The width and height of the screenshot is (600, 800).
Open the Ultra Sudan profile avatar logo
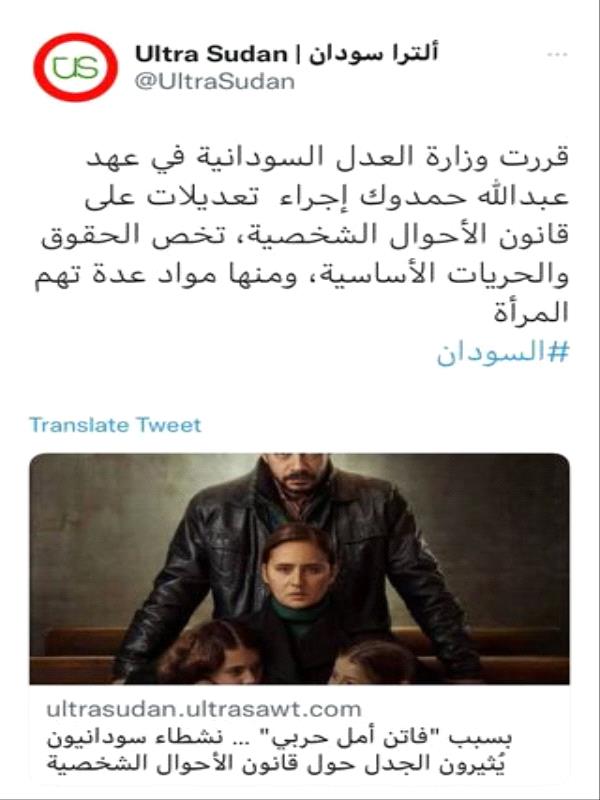[x=76, y=67]
